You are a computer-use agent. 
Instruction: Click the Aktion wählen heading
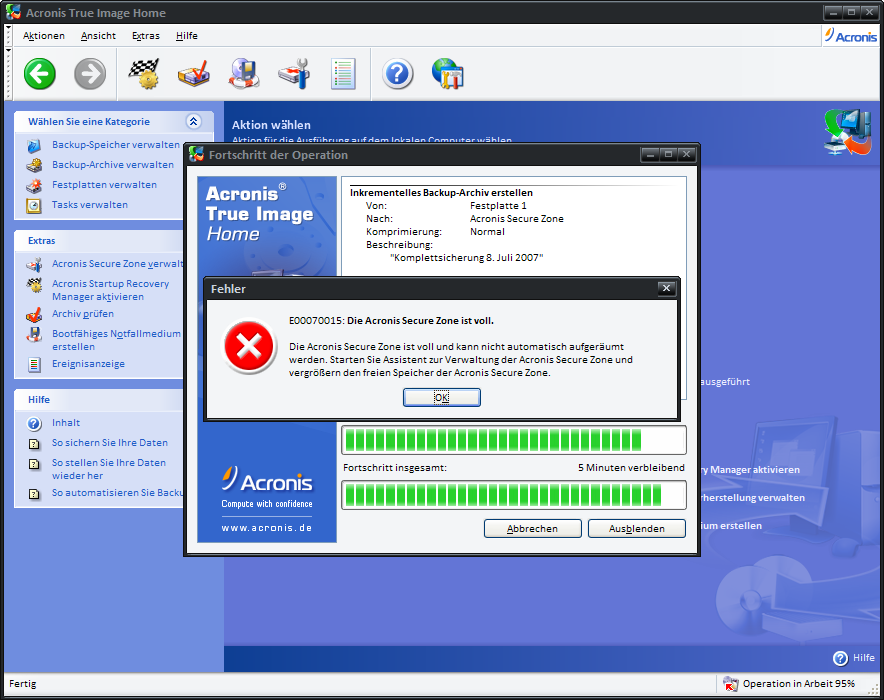tap(271, 125)
